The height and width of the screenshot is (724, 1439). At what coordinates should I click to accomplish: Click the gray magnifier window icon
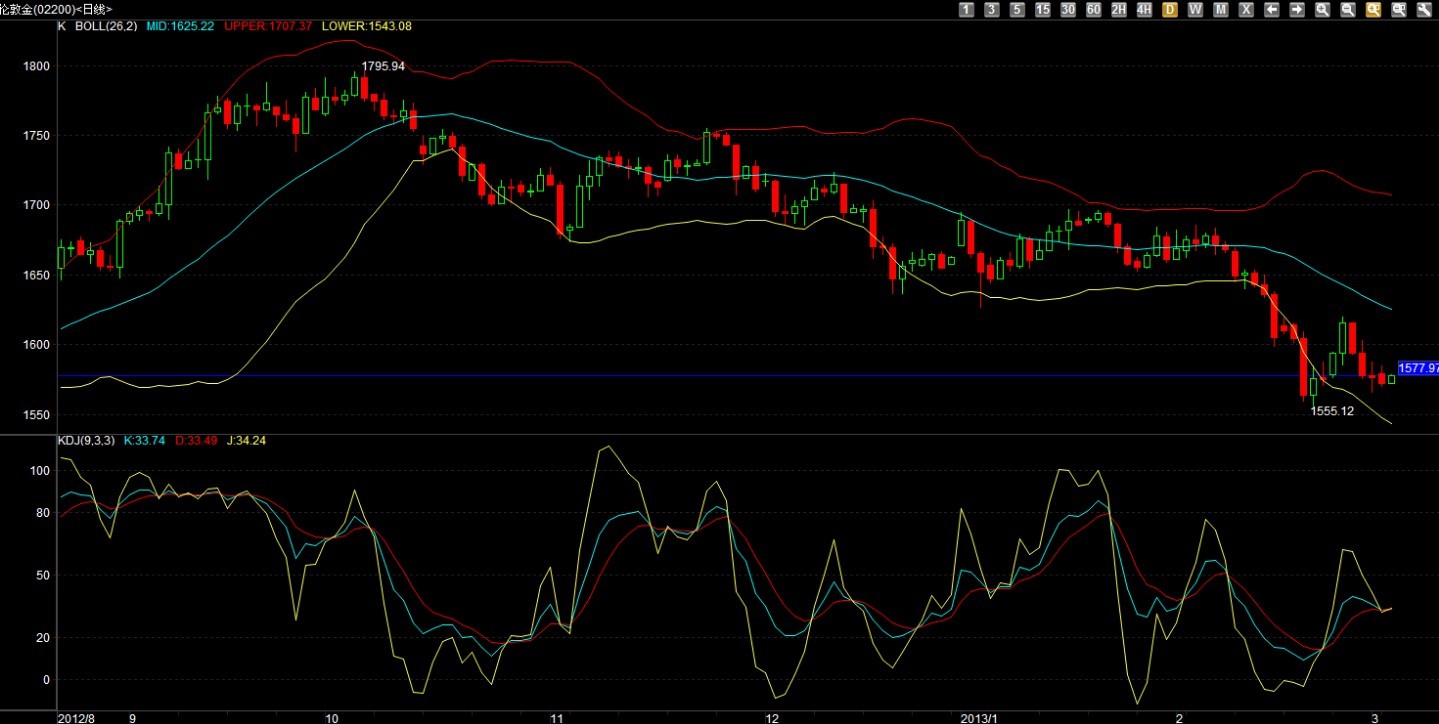pyautogui.click(x=1400, y=9)
